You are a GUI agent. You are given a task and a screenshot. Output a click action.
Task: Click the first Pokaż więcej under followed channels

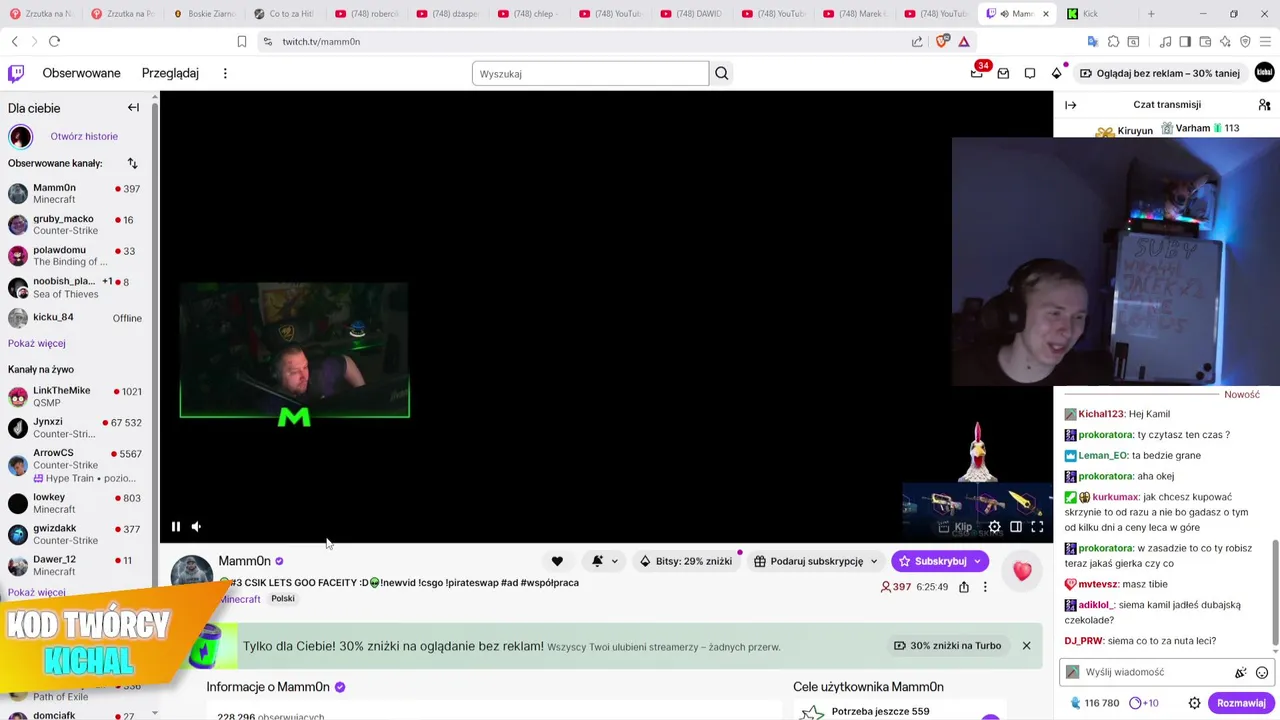[37, 343]
